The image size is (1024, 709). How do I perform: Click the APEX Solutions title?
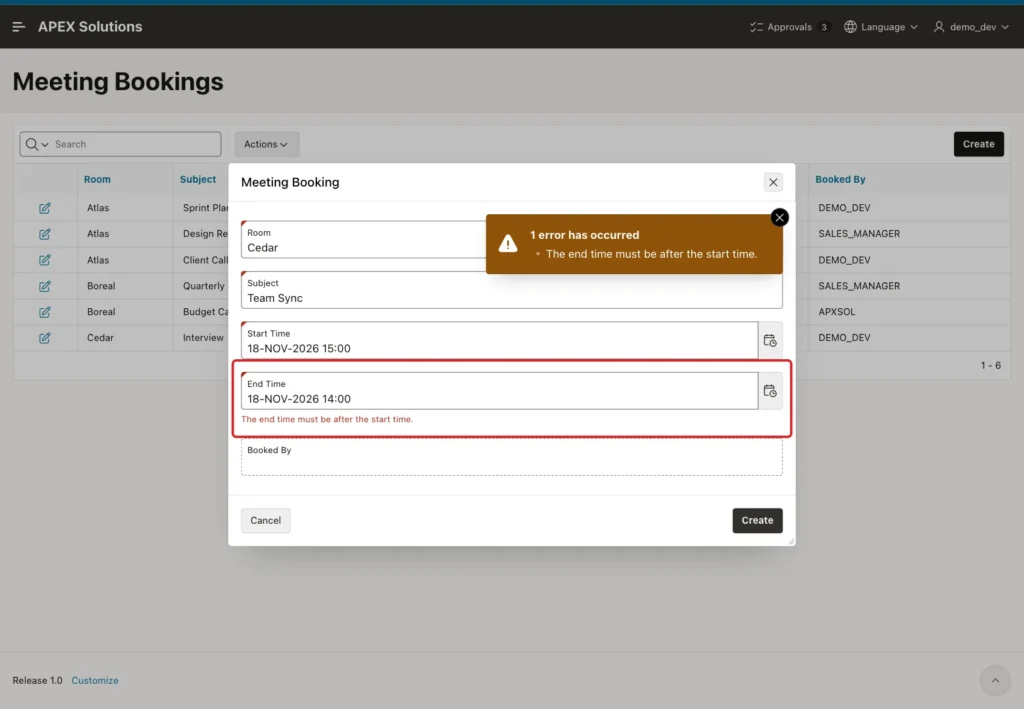[90, 27]
